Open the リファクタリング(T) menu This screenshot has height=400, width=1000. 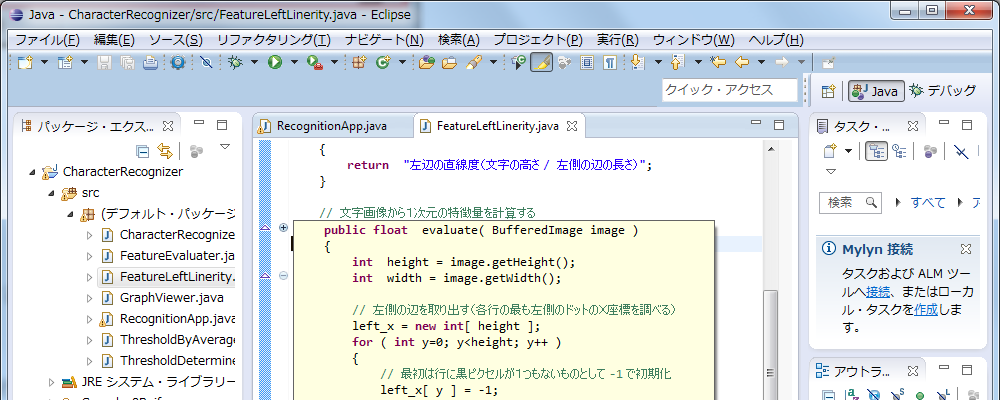pyautogui.click(x=274, y=40)
